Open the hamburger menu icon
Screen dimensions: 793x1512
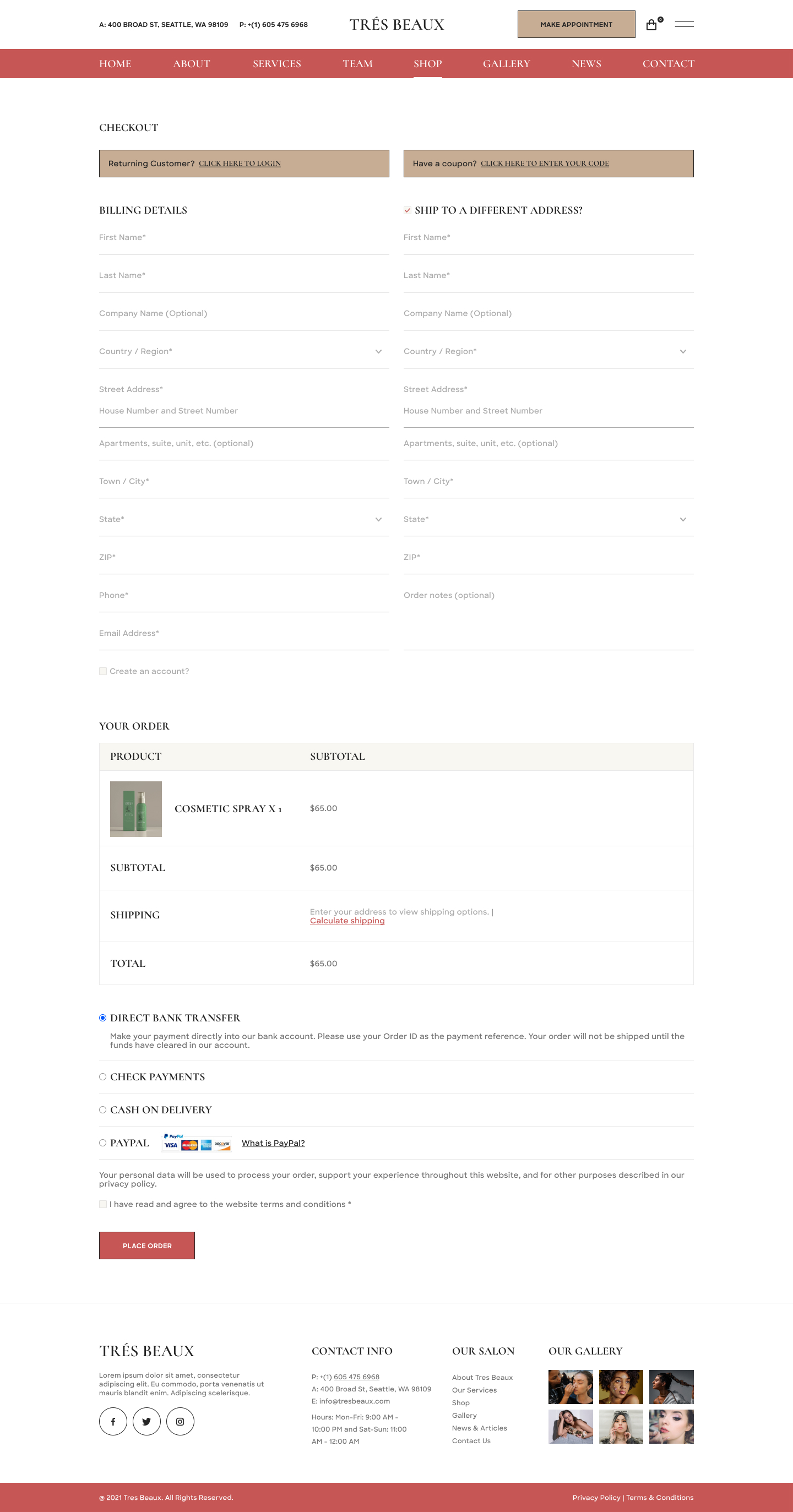[684, 24]
